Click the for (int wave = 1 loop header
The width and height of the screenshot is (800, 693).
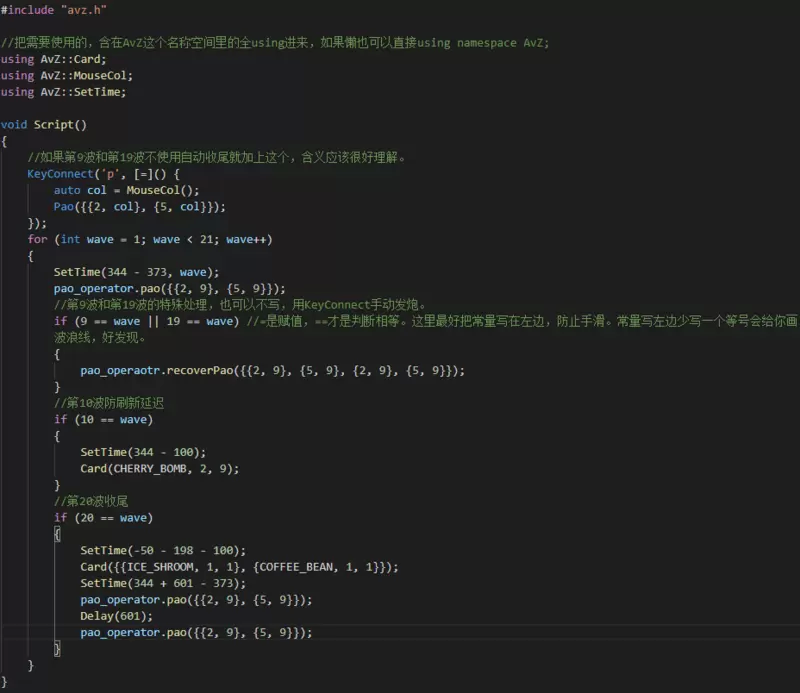click(150, 239)
